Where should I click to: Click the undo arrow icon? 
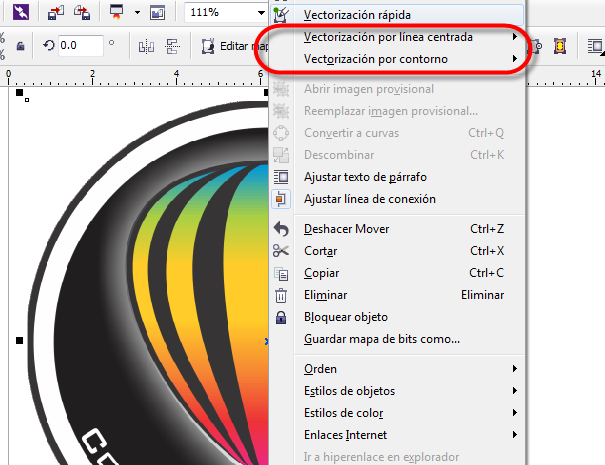click(281, 229)
